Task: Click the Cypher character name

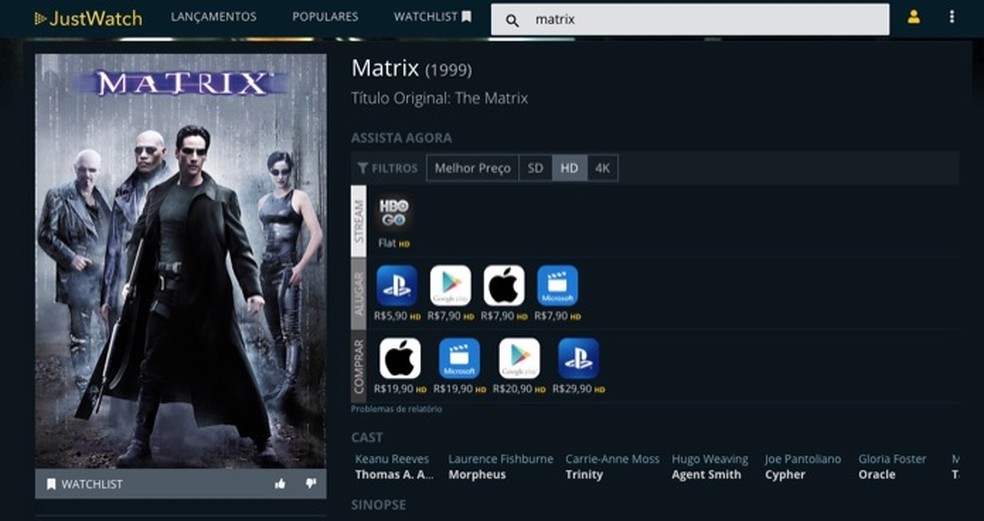Action: 785,475
